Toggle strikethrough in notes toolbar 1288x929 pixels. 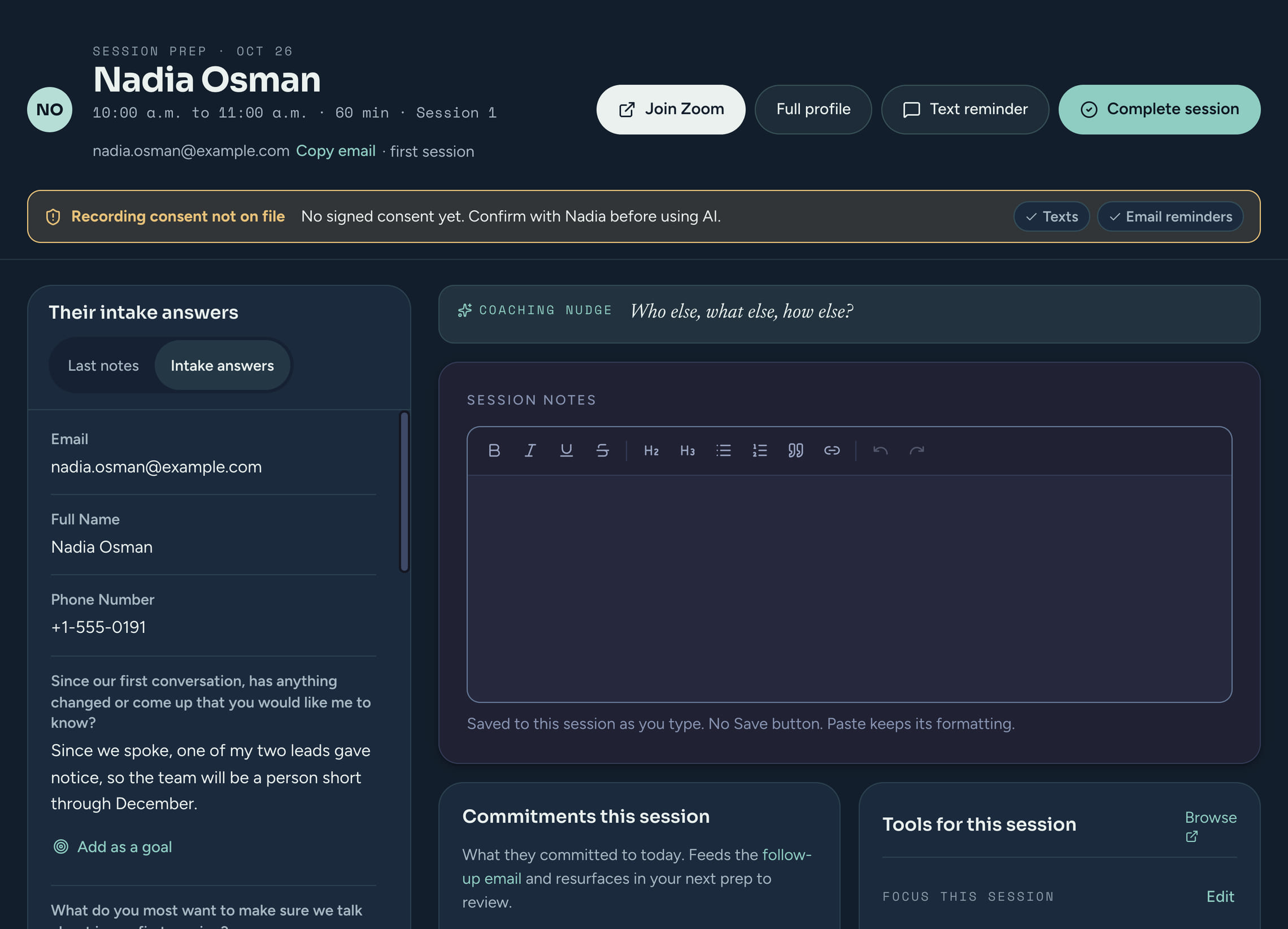pos(602,450)
